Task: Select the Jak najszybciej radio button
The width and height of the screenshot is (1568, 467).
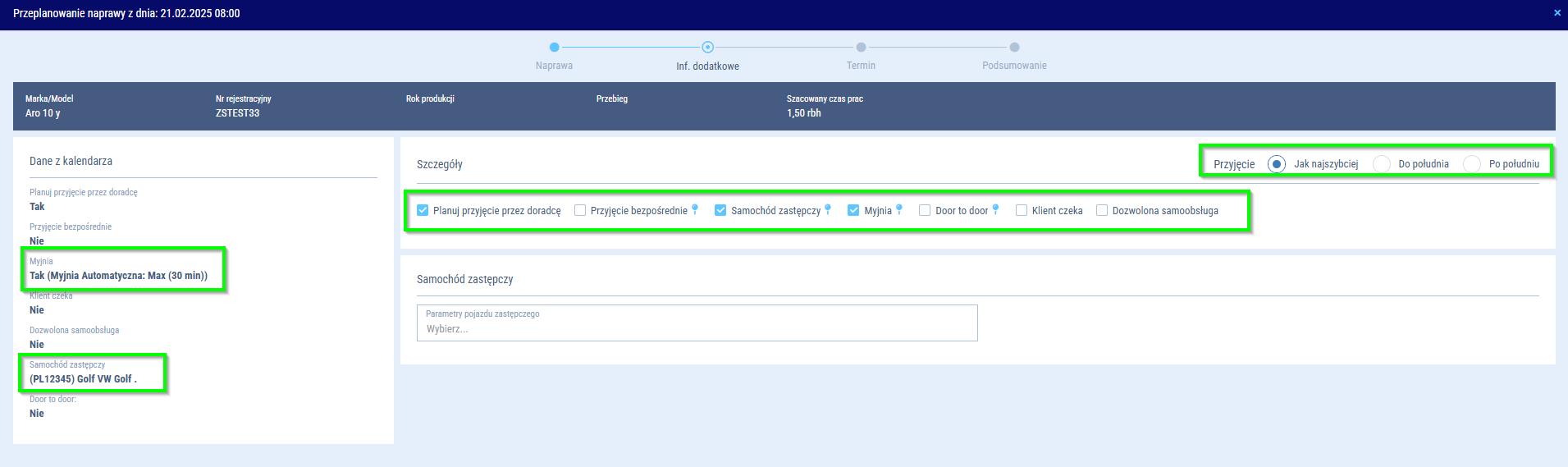Action: pos(1276,164)
